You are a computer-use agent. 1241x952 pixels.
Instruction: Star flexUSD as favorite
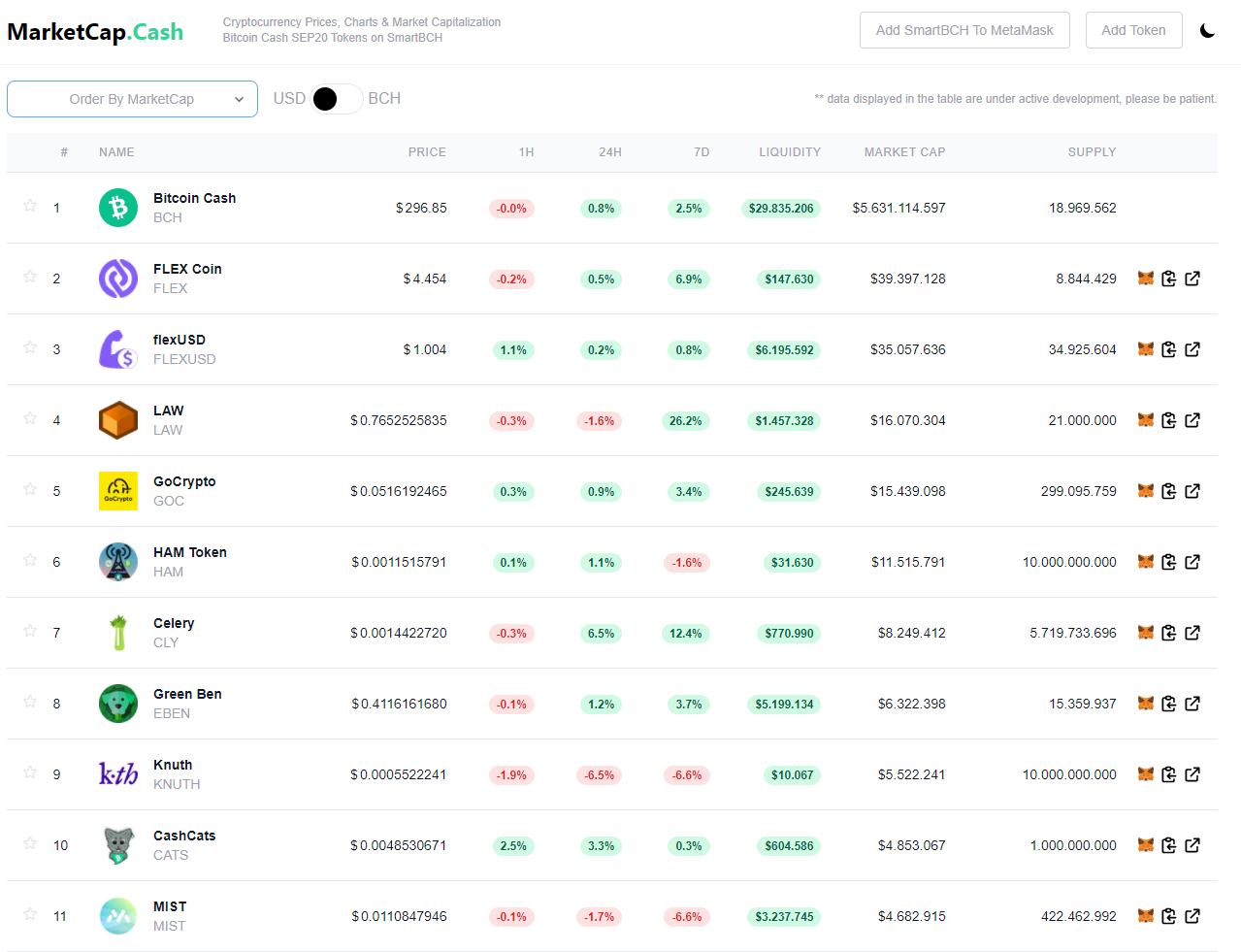pyautogui.click(x=30, y=347)
